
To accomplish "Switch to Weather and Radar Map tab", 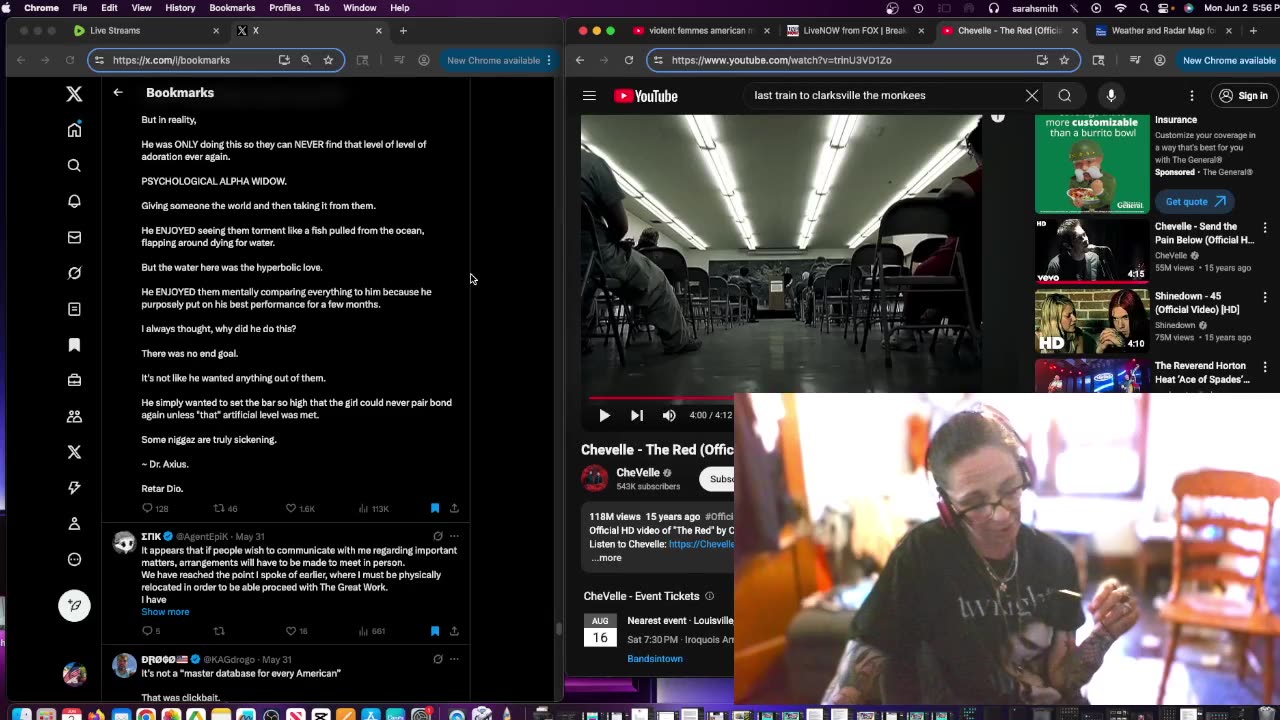I will [1162, 30].
